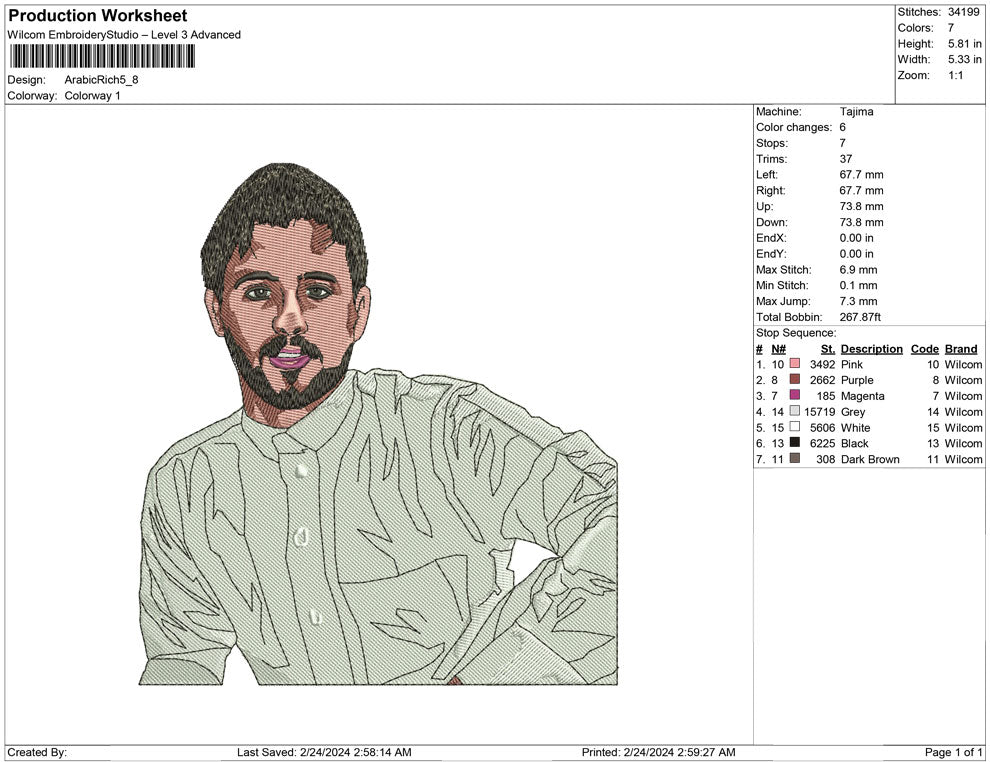Click the White thread color swatch

(x=795, y=428)
